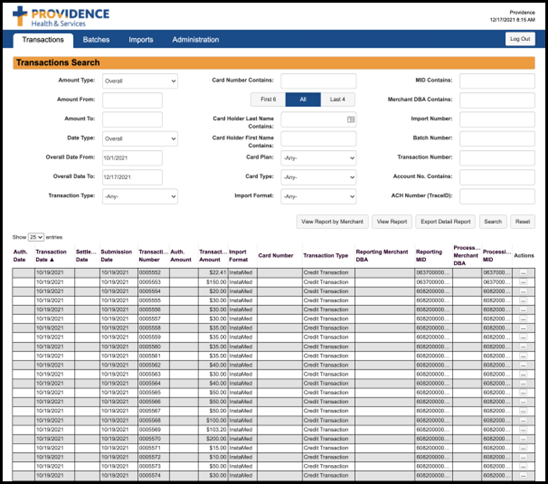Open the Card Type dropdown
This screenshot has width=548, height=484.
coord(318,177)
